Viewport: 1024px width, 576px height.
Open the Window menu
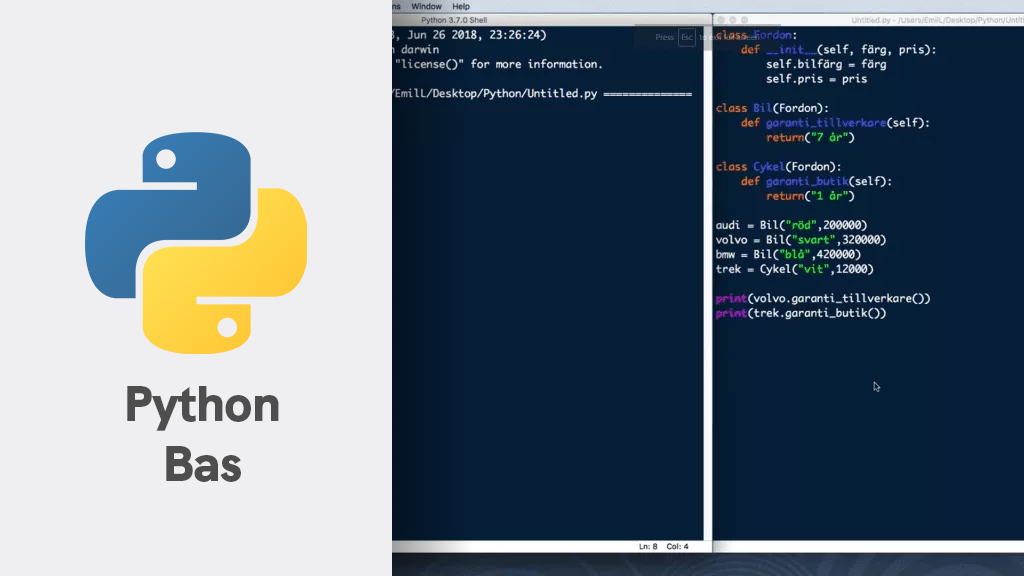(x=427, y=5)
